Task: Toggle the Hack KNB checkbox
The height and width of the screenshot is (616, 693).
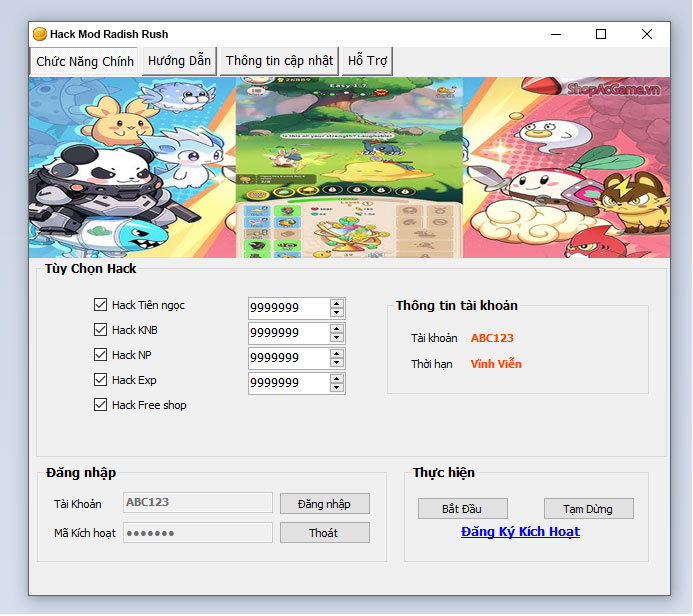Action: tap(100, 330)
